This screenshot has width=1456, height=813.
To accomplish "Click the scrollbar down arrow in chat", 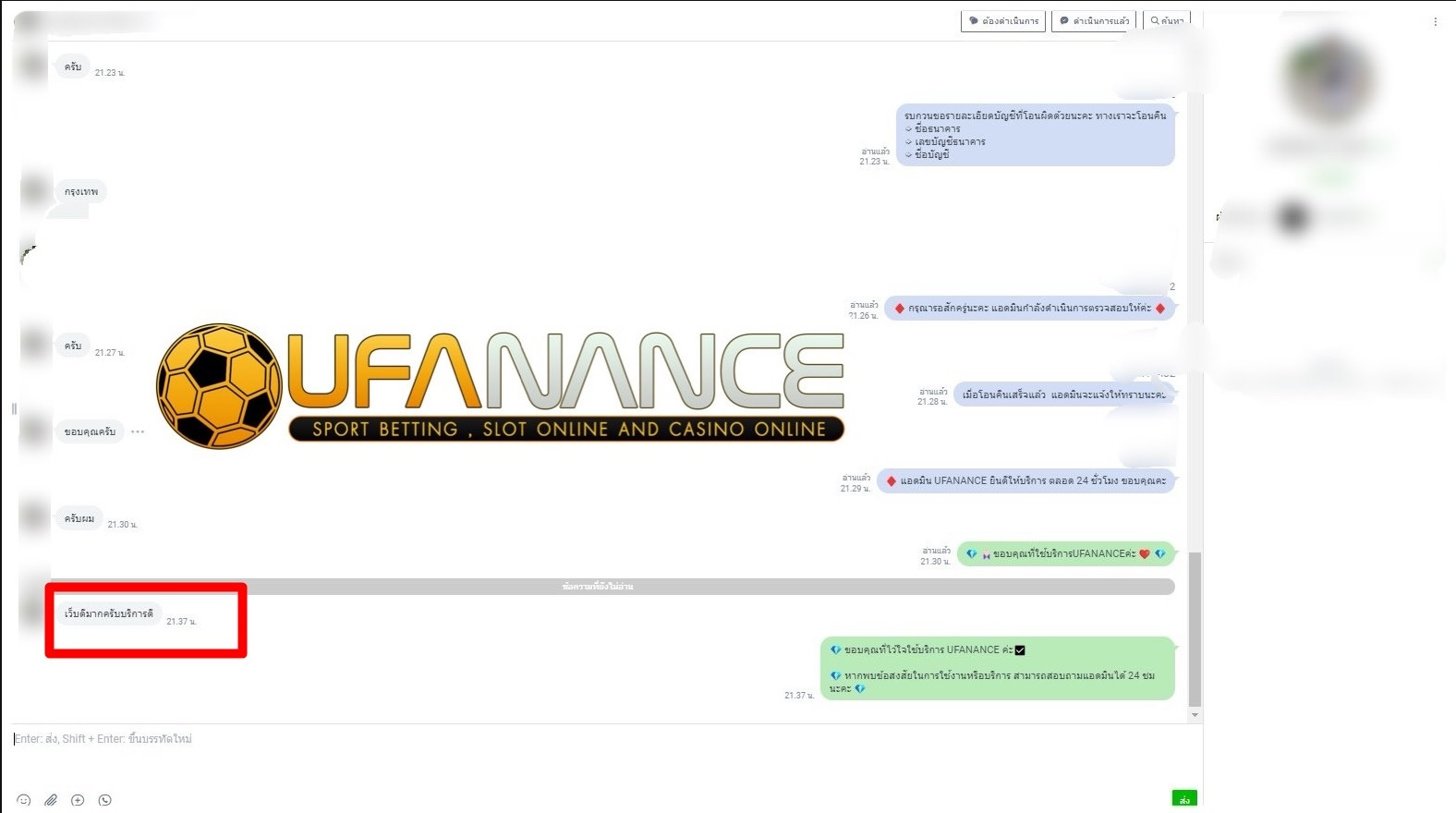I will click(1195, 715).
